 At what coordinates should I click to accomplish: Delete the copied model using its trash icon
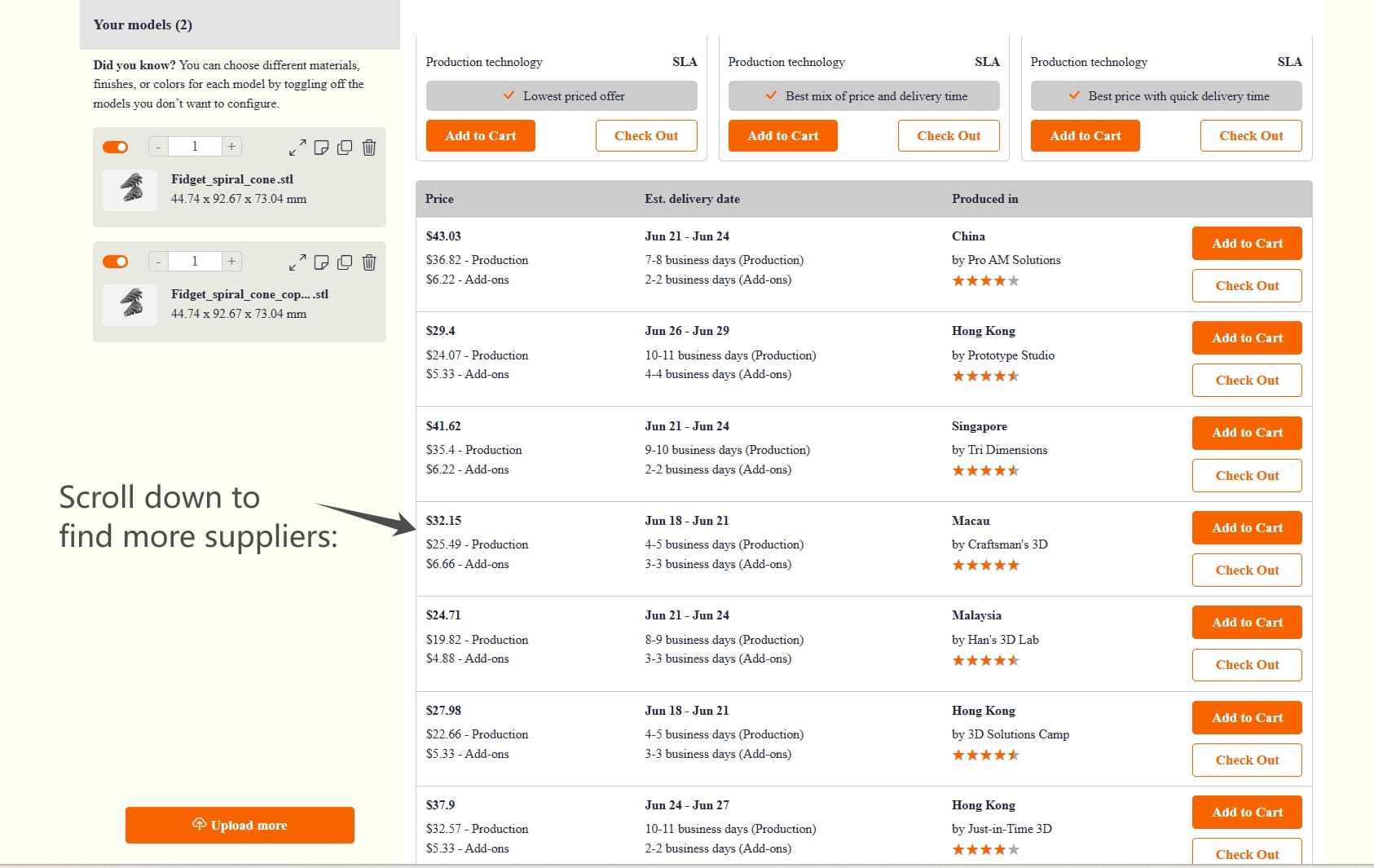[368, 262]
